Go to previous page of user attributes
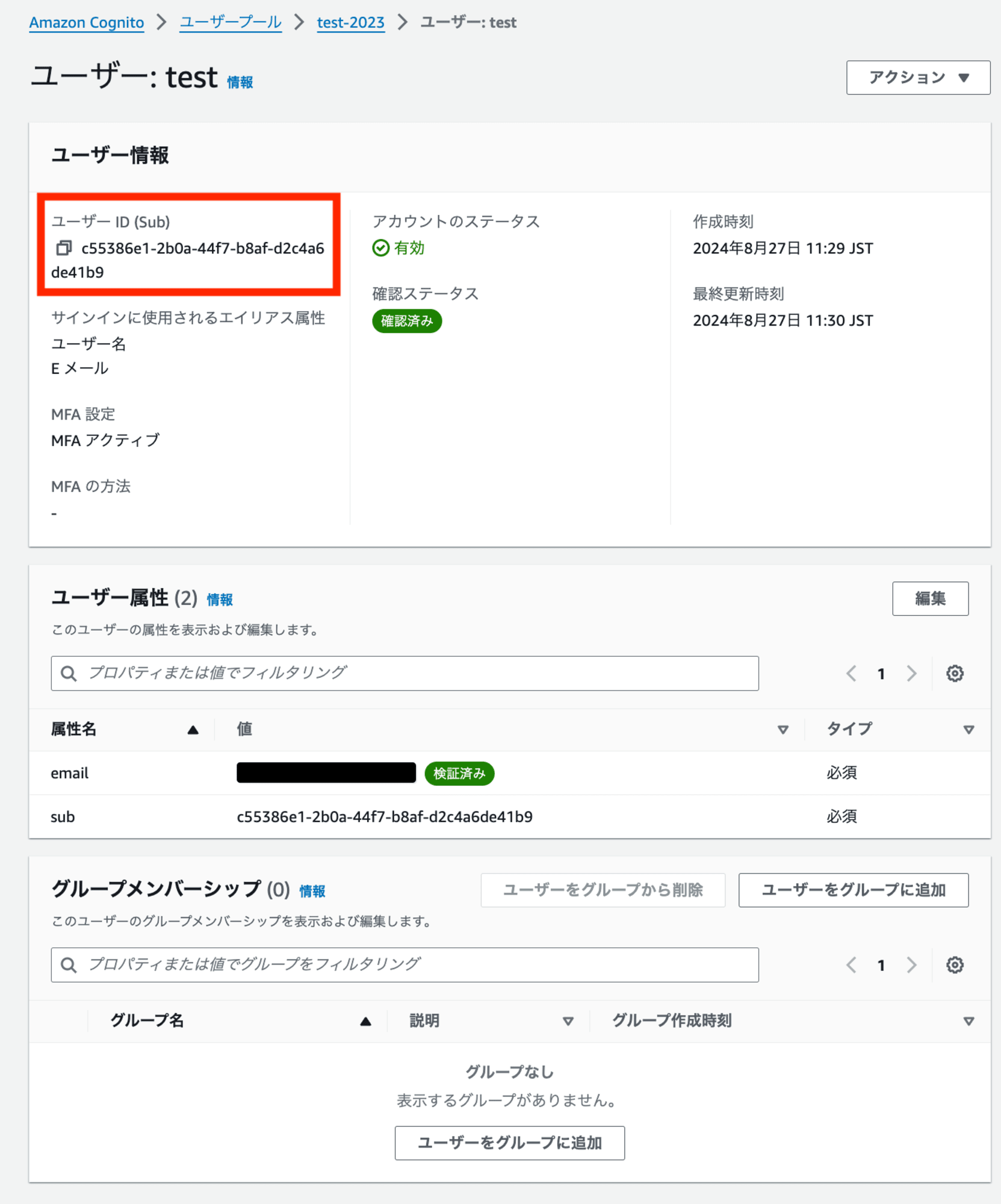Screen dimensions: 1001x1204 (x=851, y=673)
